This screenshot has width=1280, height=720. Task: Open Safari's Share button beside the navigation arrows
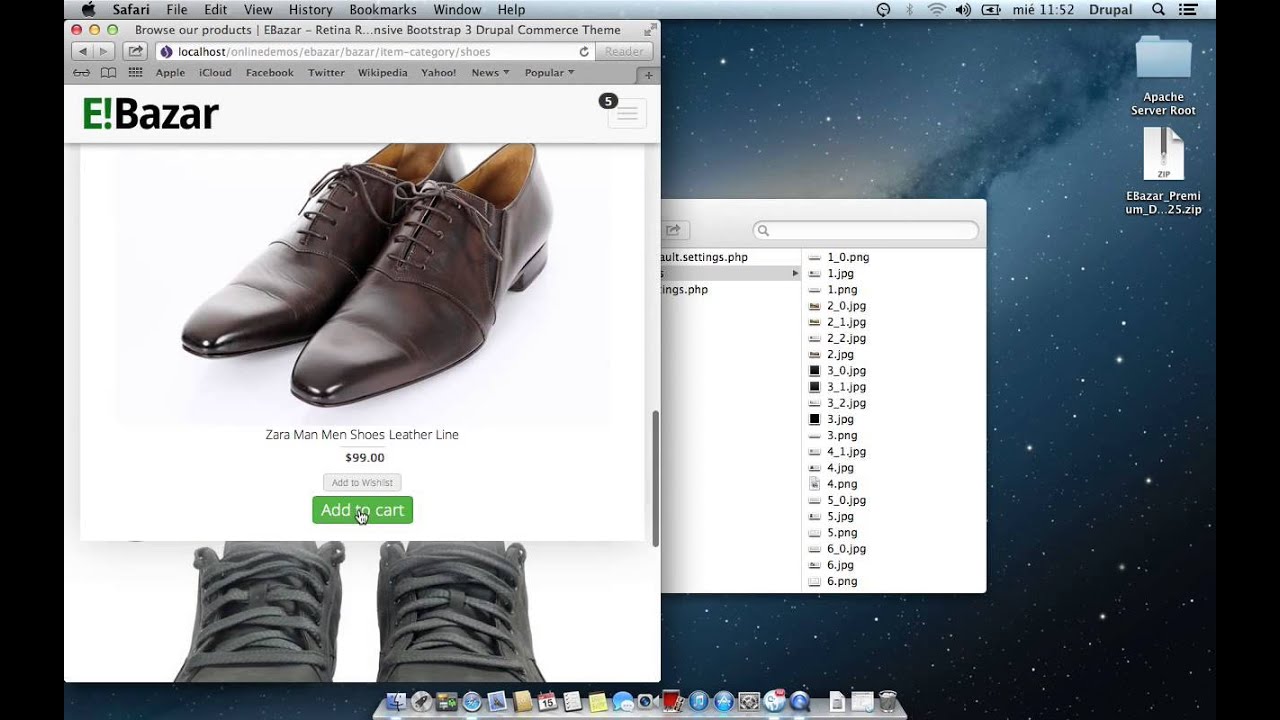pyautogui.click(x=135, y=51)
